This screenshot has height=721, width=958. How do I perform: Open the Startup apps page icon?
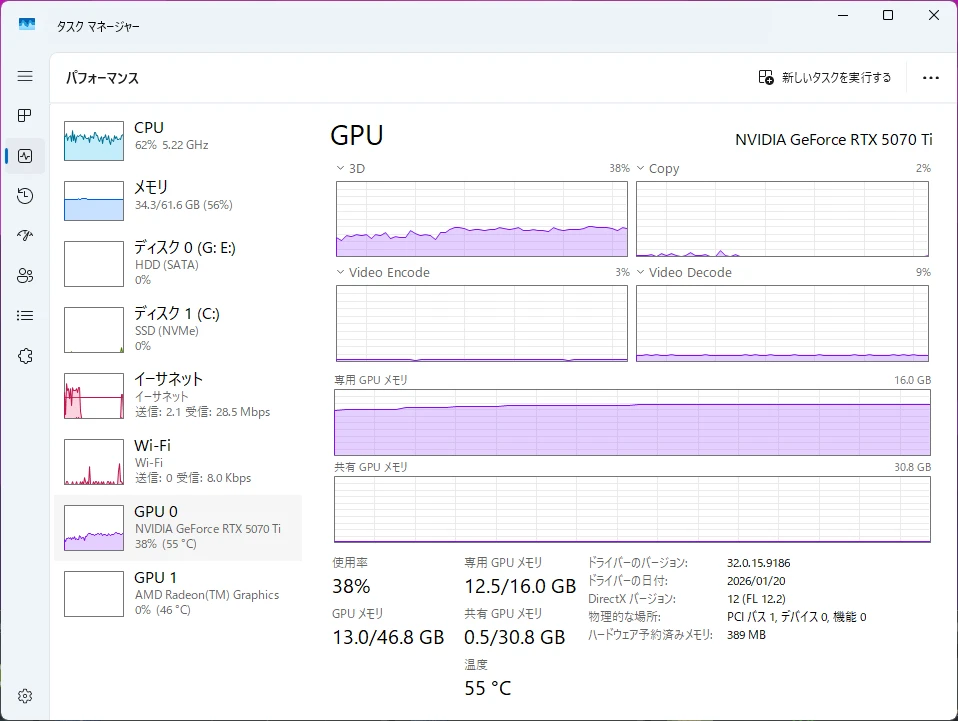(25, 236)
